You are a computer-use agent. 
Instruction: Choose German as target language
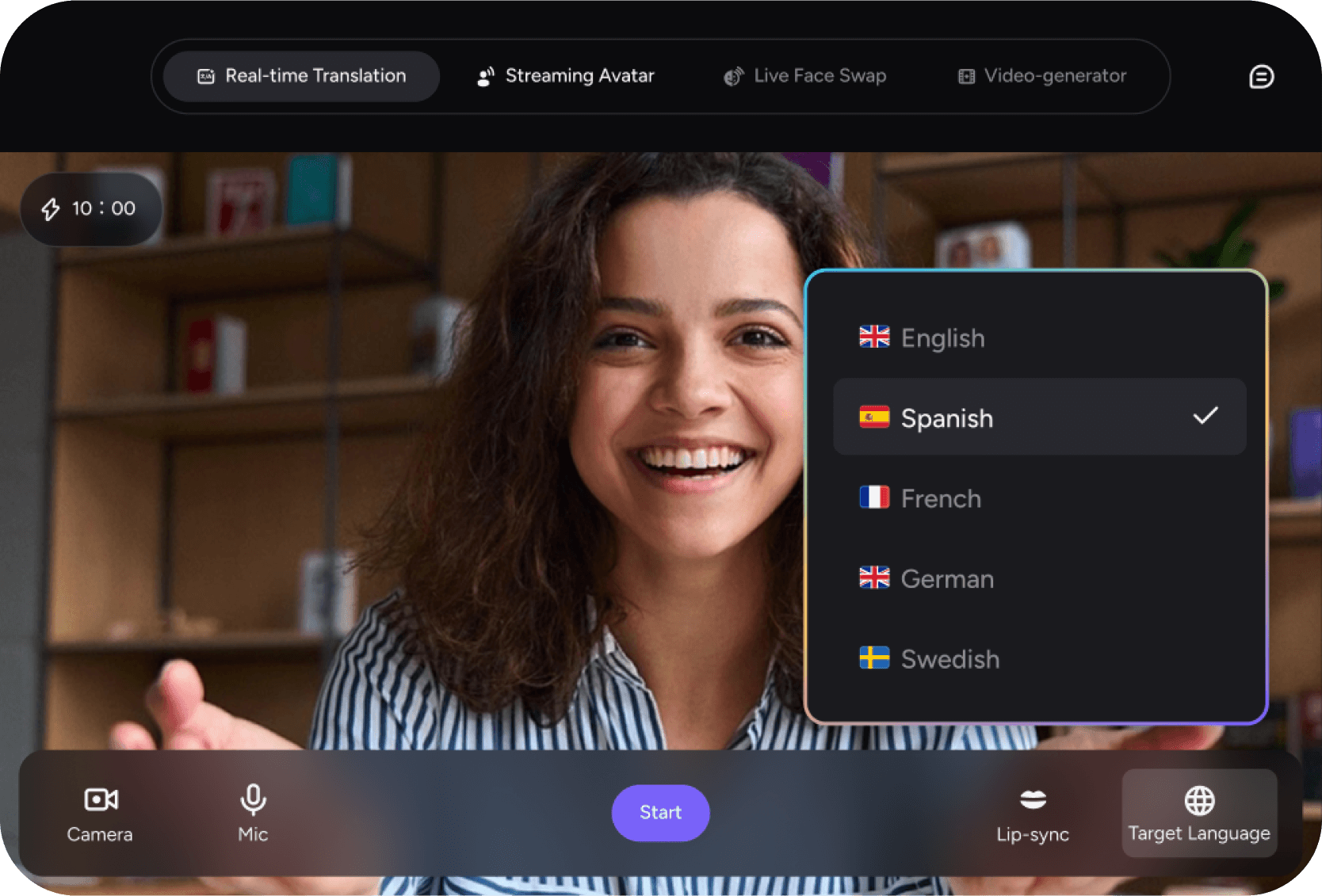tap(946, 579)
